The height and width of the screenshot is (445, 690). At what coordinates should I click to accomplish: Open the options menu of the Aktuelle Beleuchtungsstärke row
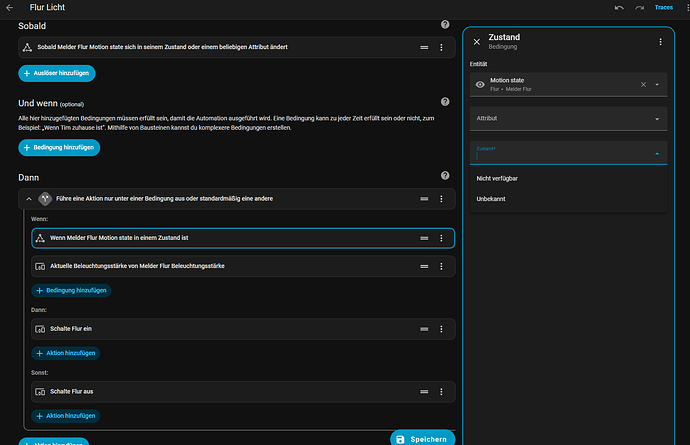[441, 266]
